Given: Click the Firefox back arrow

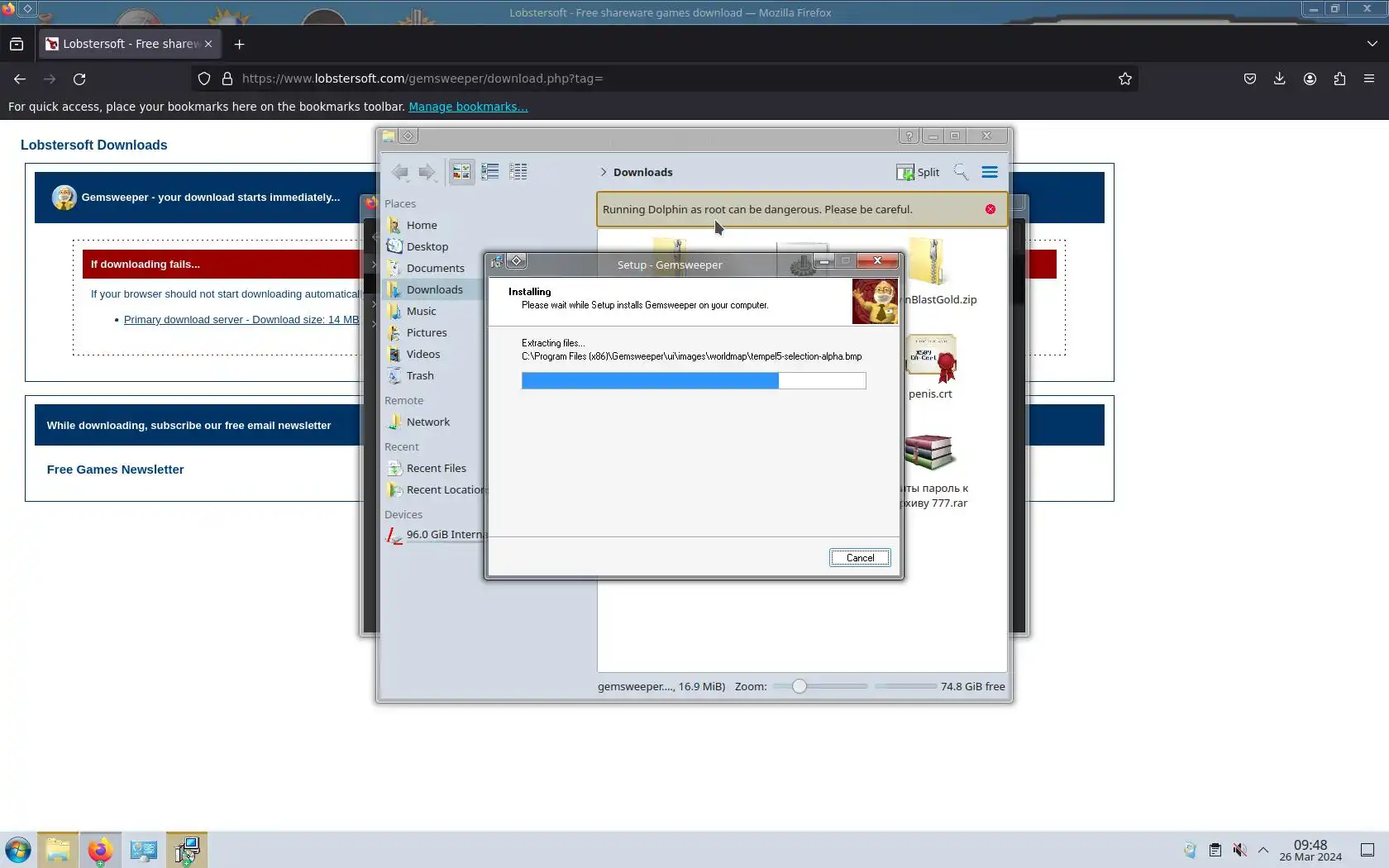Looking at the screenshot, I should click(20, 79).
